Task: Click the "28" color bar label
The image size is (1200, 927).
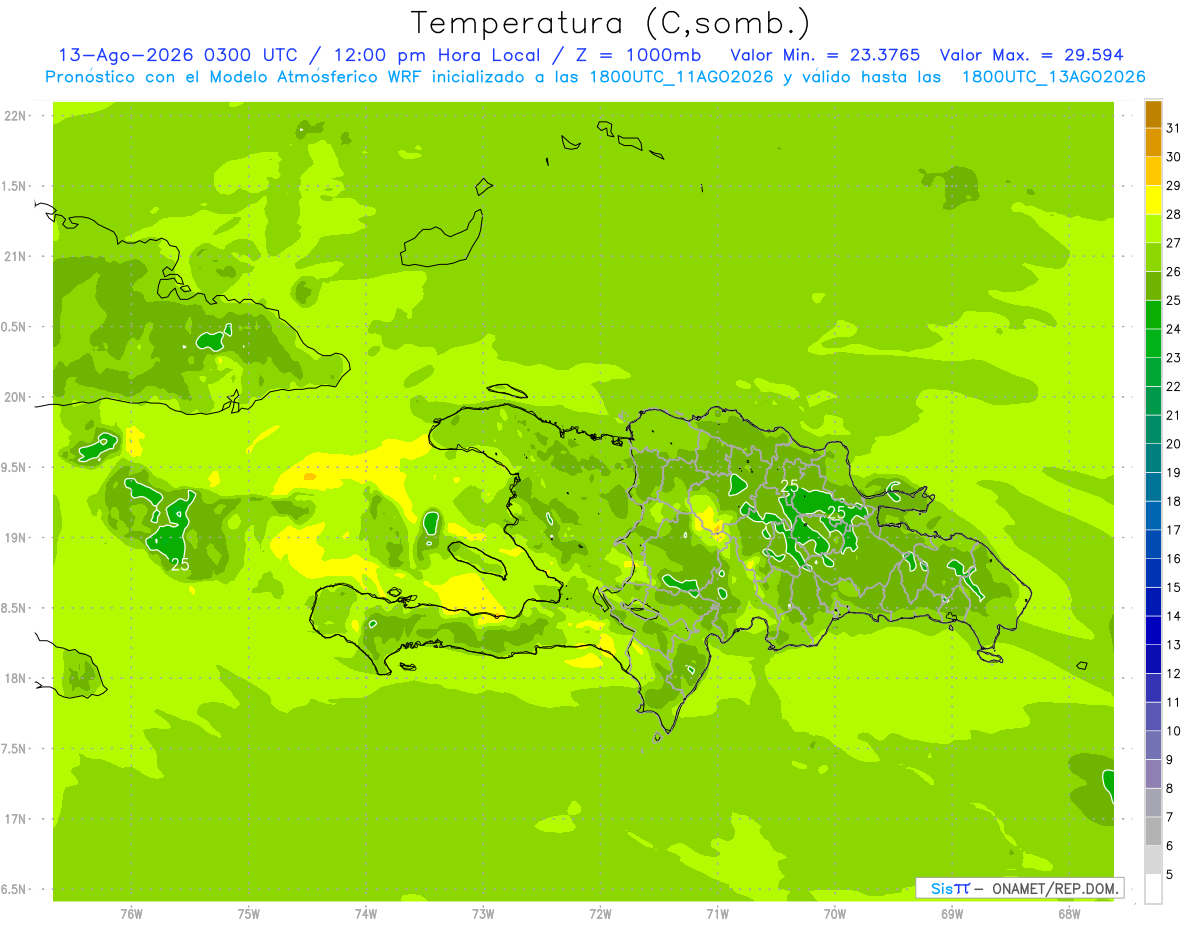Action: (x=1173, y=214)
